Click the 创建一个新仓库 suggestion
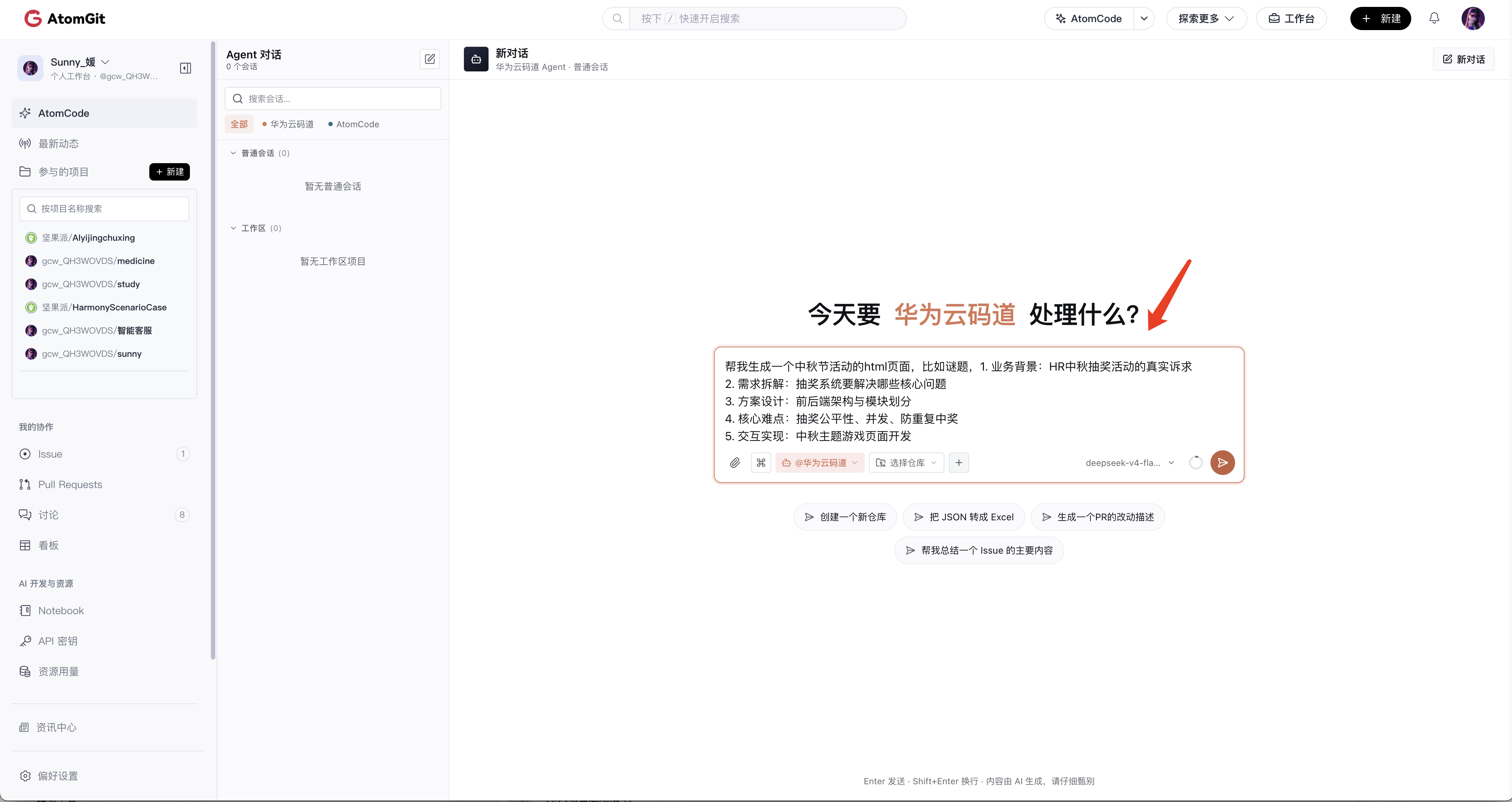Screen dimensions: 1512x802 (845, 517)
